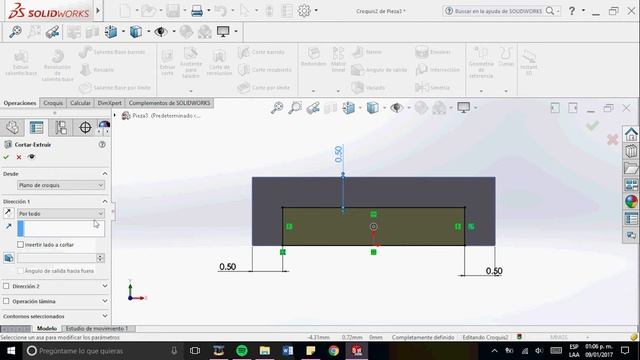
Task: Open Windows Start button
Action: coord(11,351)
